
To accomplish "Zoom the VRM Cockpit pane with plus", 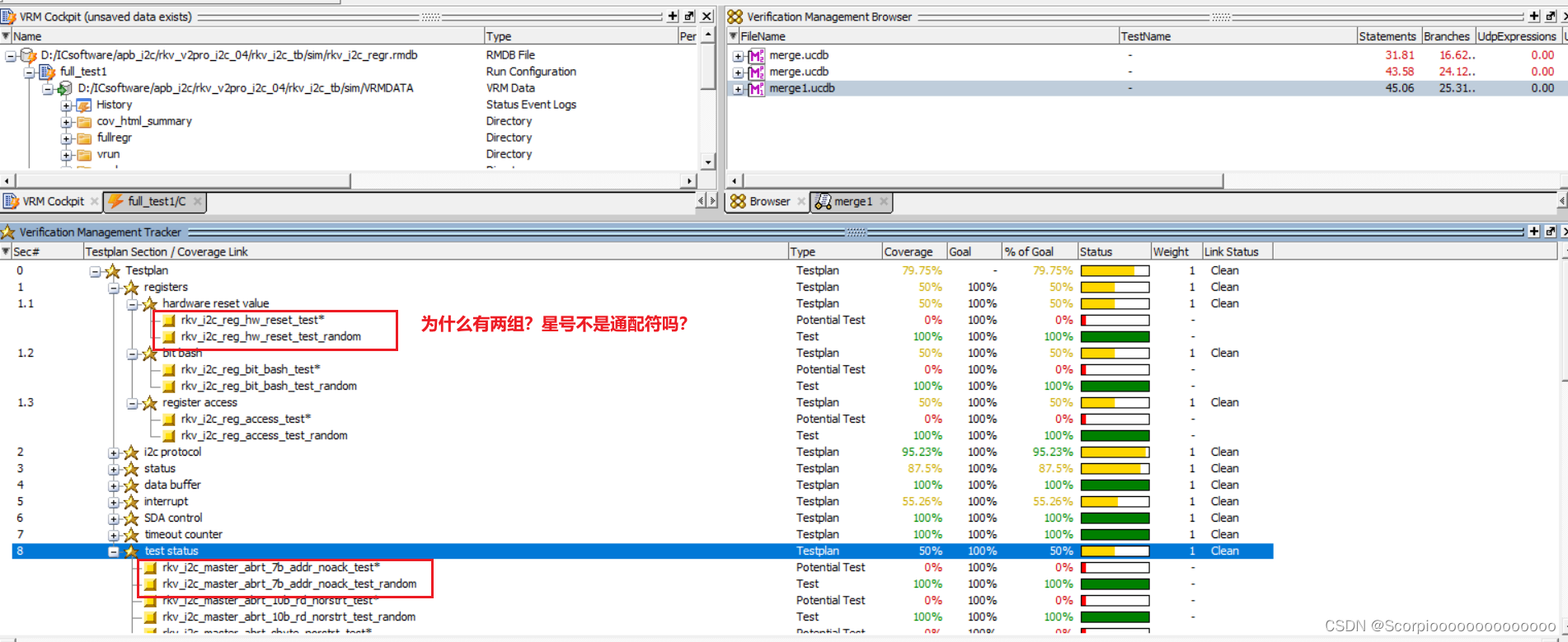I will [x=673, y=16].
